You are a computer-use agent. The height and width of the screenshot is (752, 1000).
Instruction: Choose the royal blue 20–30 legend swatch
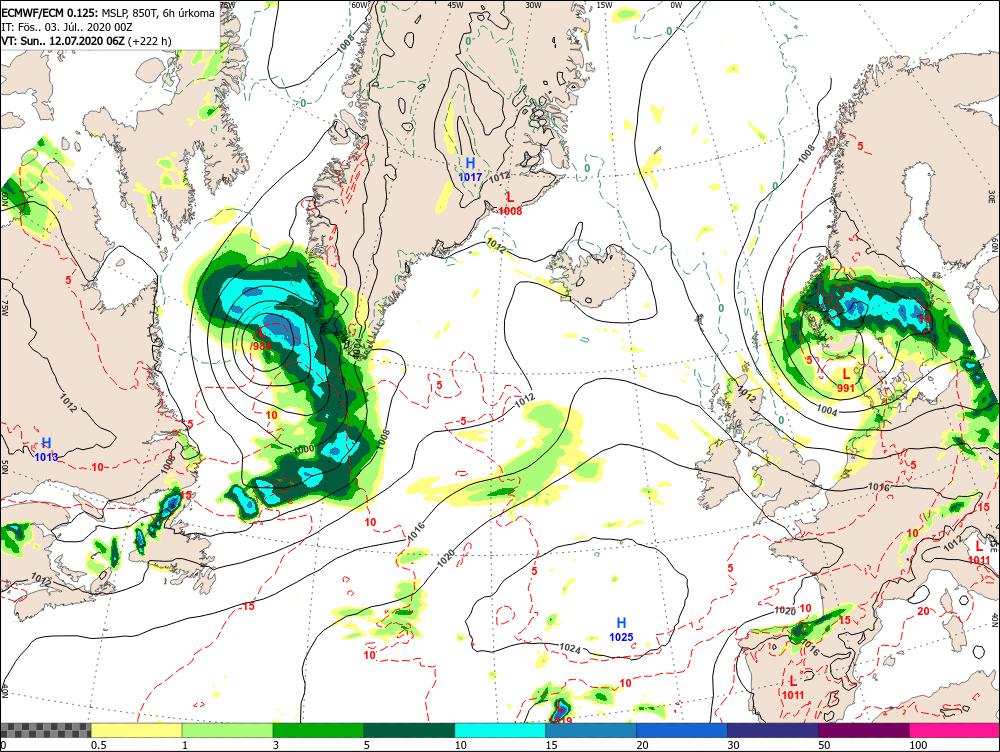coord(682,730)
